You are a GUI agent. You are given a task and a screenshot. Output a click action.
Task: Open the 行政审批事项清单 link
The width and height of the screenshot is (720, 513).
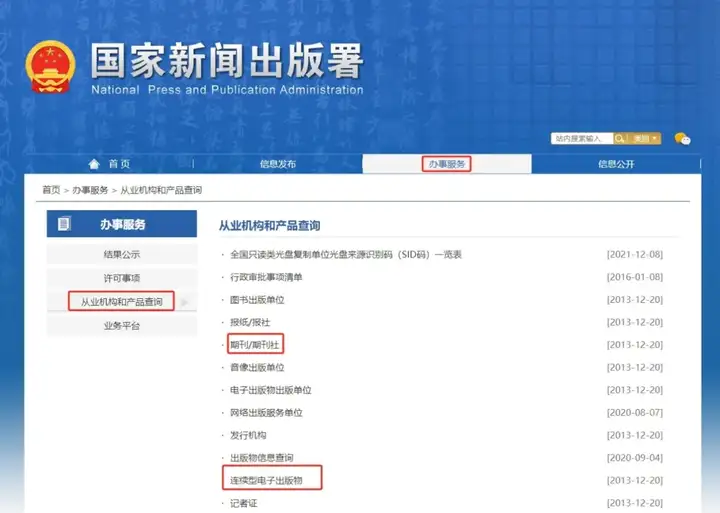coord(266,277)
